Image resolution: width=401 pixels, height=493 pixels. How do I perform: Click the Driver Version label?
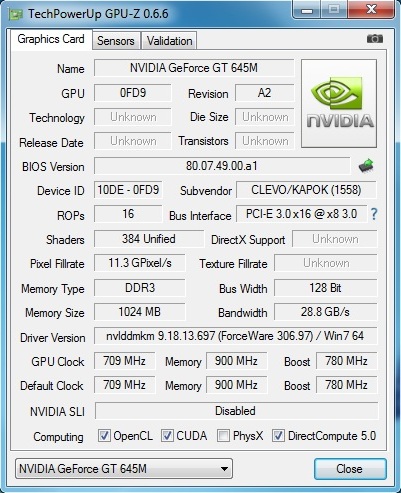click(53, 338)
